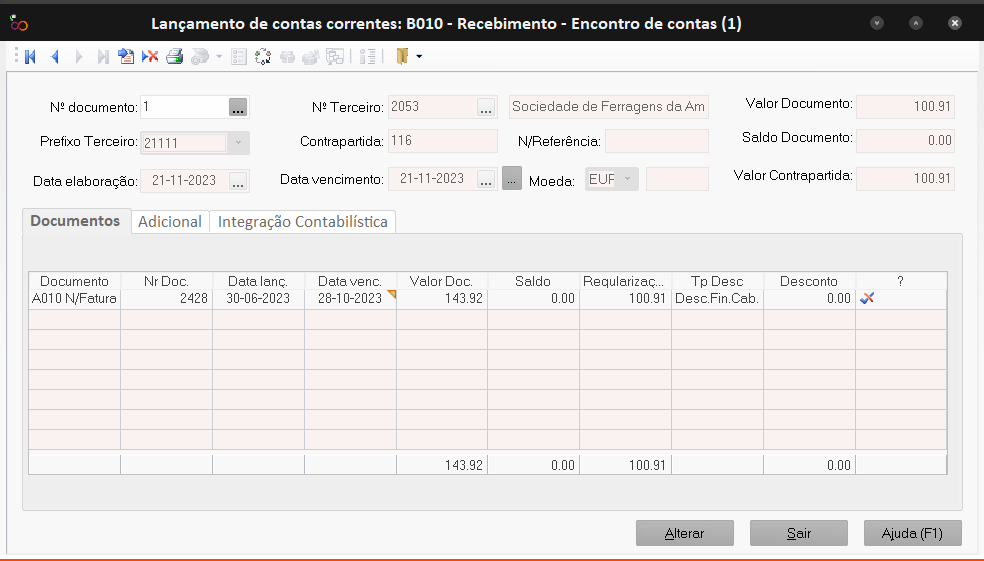Click the Data venc. column header
The height and width of the screenshot is (561, 984).
(350, 281)
